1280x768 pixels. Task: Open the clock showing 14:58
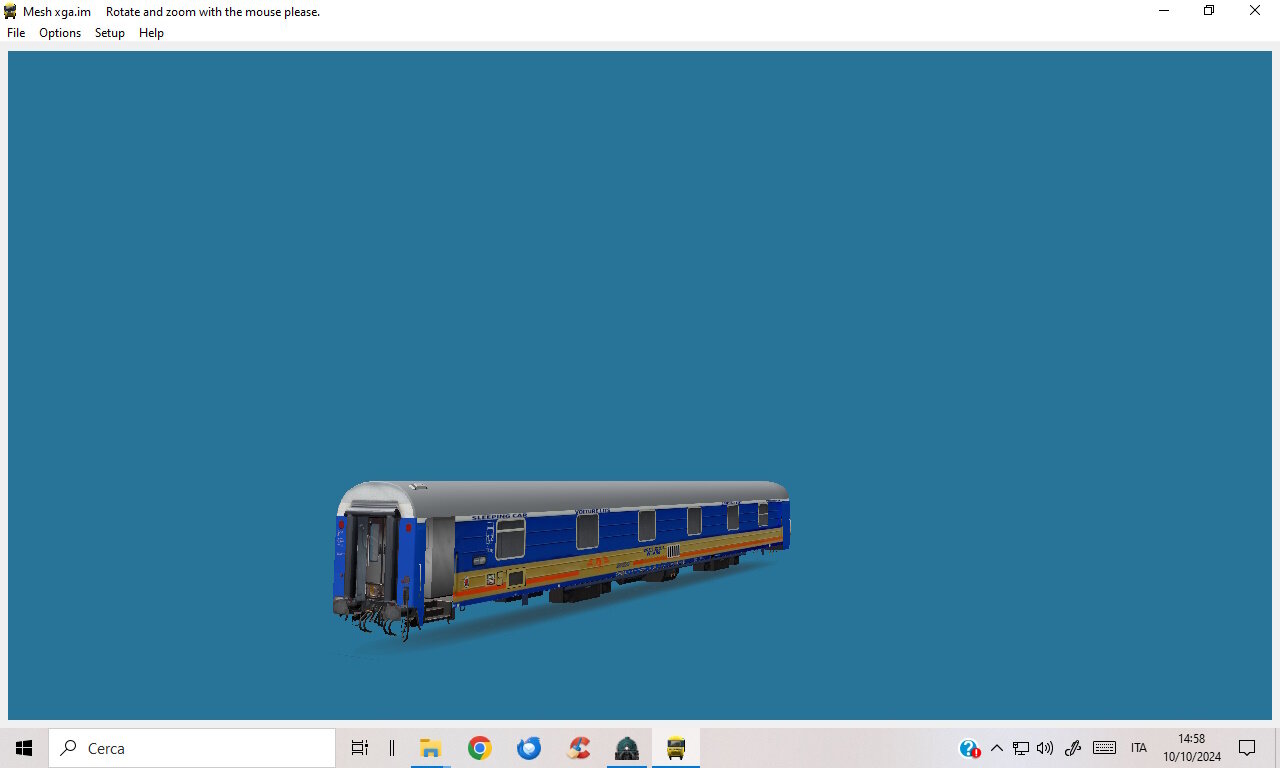tap(1192, 748)
